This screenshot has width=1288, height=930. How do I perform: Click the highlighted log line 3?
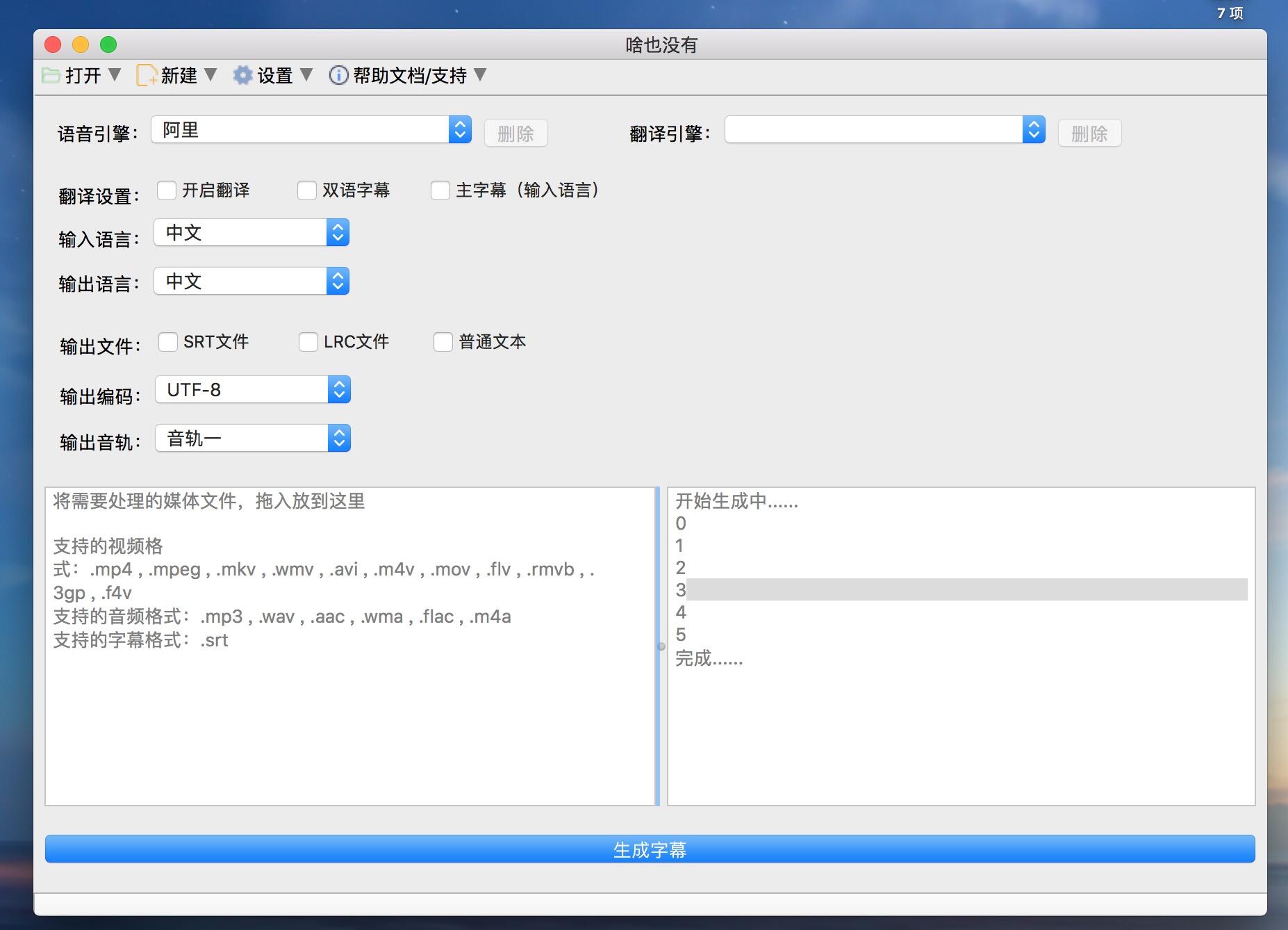pyautogui.click(x=961, y=590)
